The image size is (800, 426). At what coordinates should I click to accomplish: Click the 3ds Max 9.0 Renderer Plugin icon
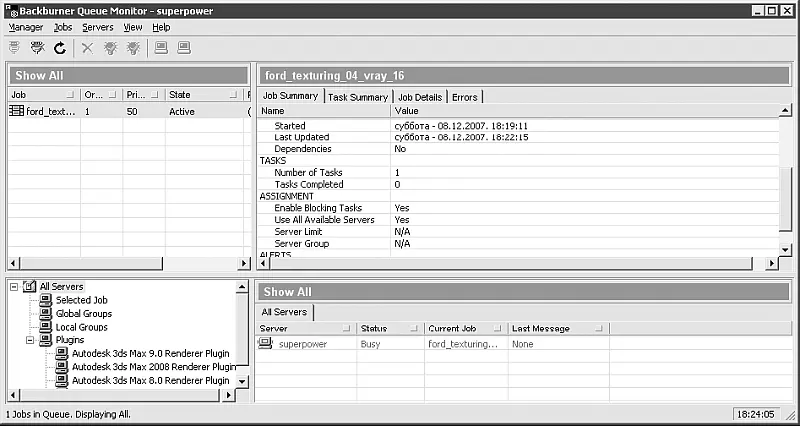(x=62, y=353)
